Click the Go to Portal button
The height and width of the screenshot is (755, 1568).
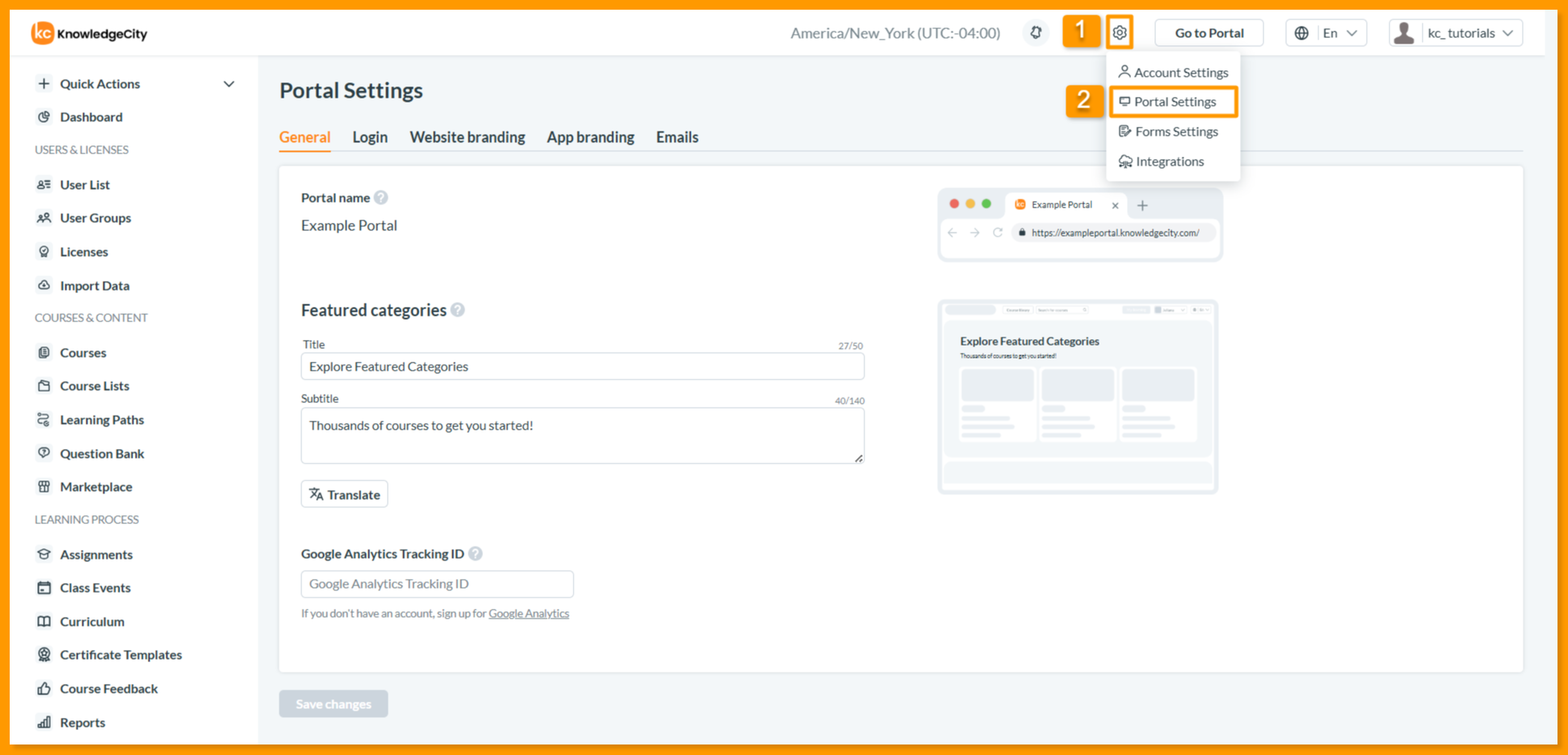(x=1209, y=33)
